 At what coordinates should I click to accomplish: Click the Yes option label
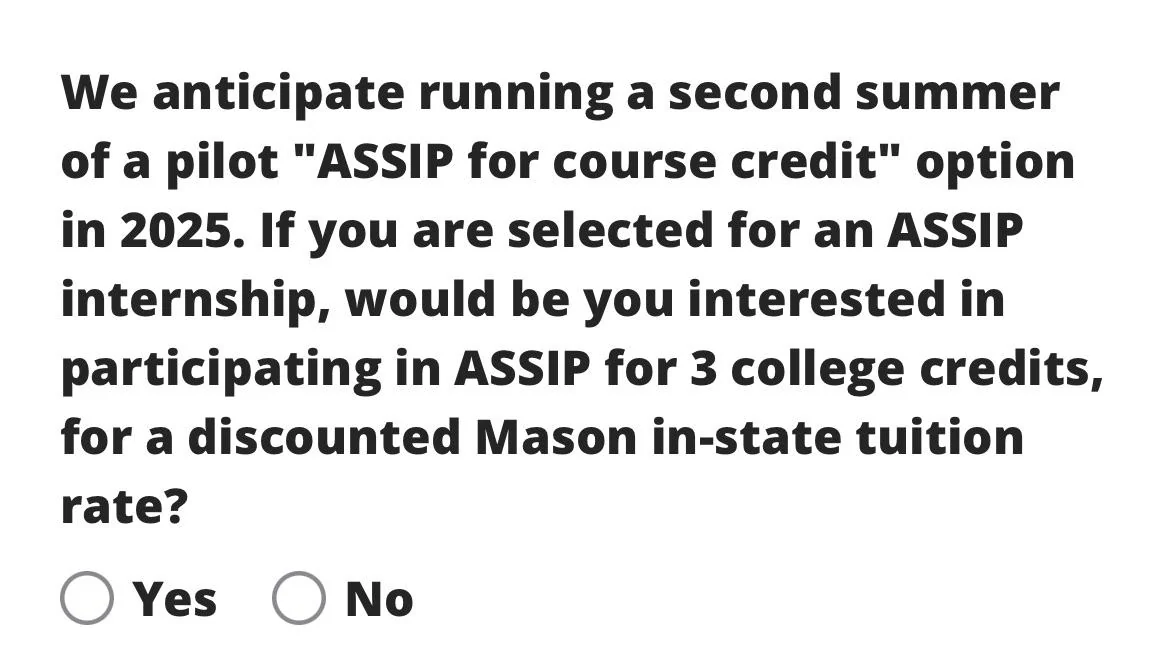173,597
